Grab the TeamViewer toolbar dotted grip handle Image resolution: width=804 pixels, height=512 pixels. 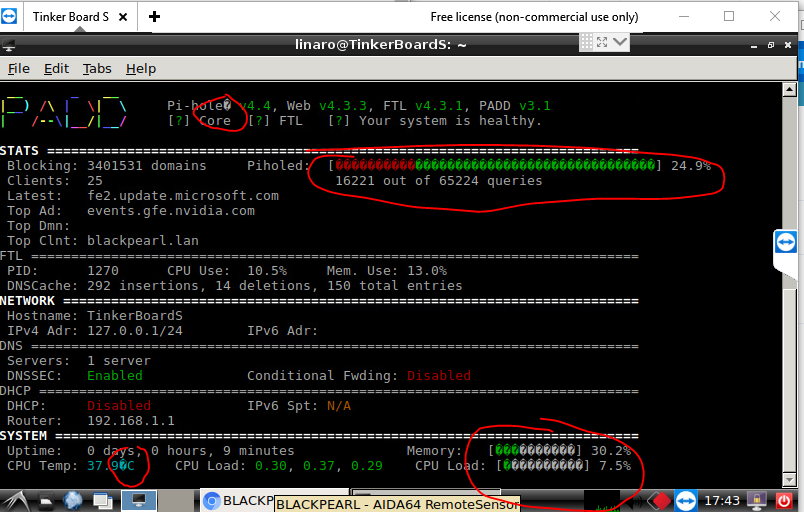click(x=587, y=42)
